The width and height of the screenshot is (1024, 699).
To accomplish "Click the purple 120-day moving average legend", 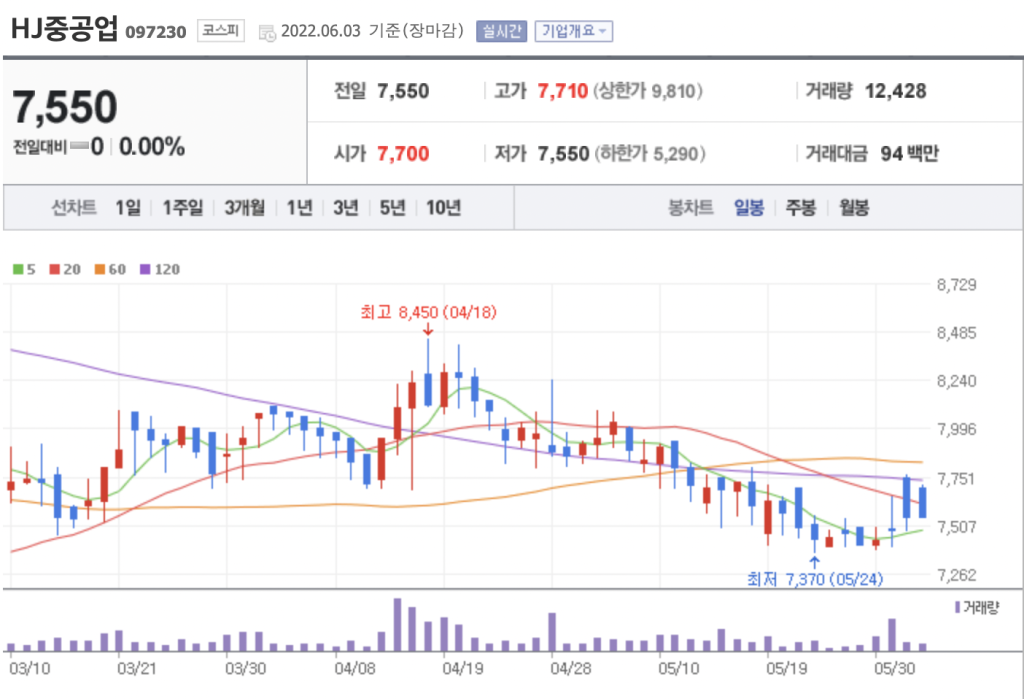I will (x=158, y=269).
